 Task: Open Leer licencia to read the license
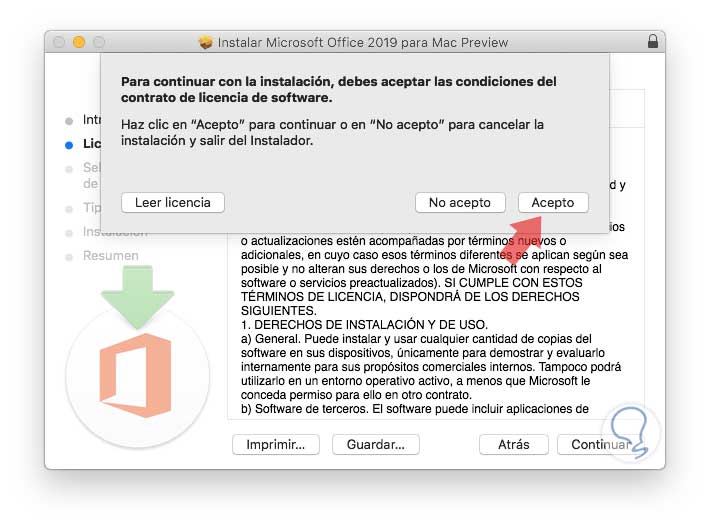point(173,202)
